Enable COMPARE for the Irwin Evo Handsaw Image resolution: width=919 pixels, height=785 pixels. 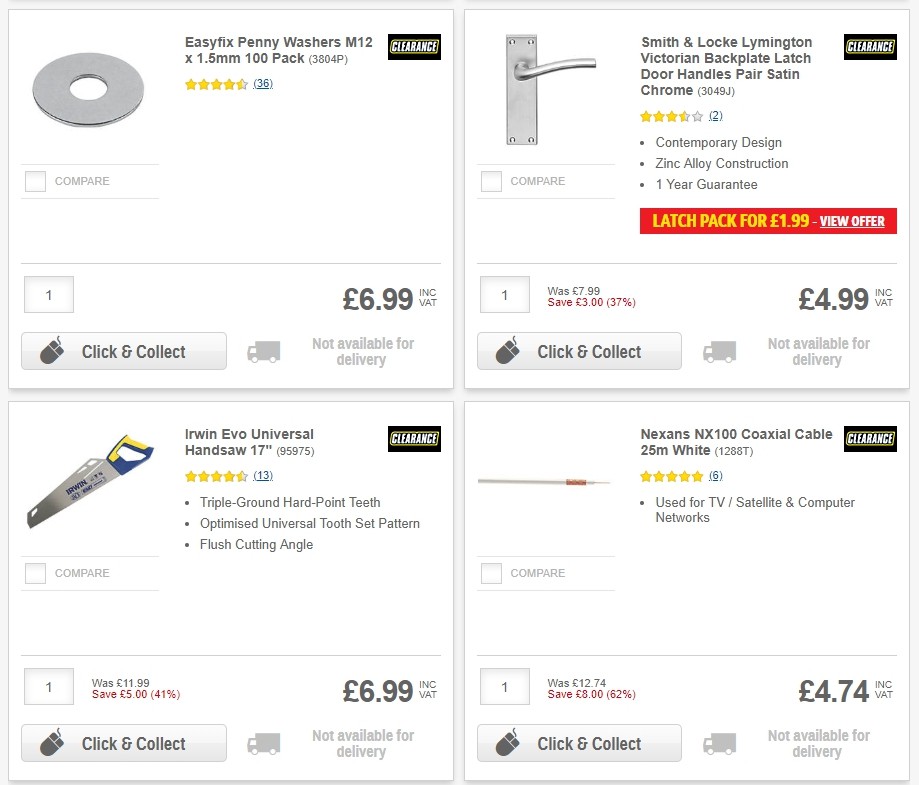click(35, 573)
